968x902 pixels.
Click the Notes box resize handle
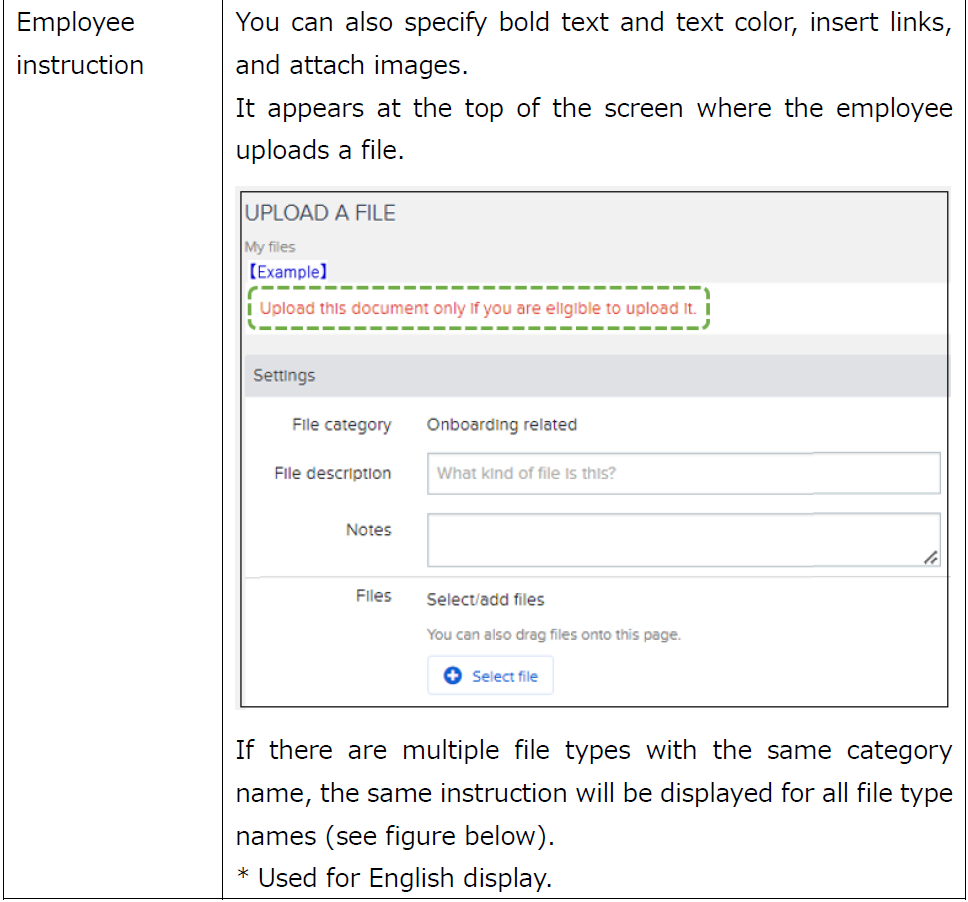pos(930,558)
